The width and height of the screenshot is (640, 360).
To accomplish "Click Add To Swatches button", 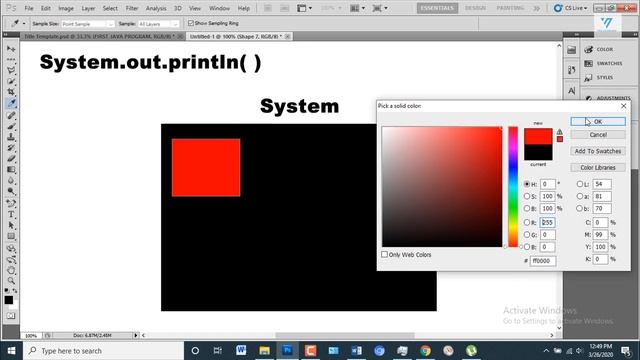I will 598,151.
